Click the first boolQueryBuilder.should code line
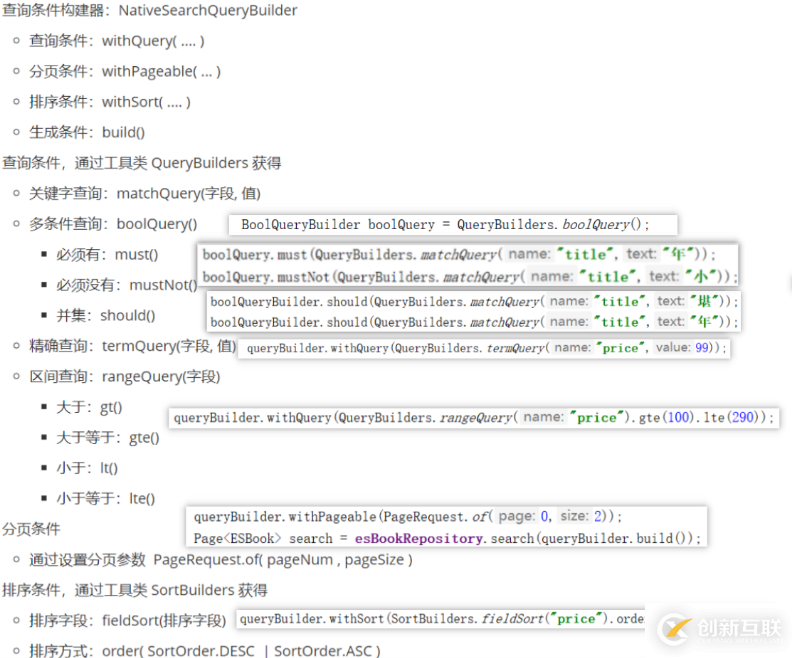The height and width of the screenshot is (658, 792). [474, 301]
